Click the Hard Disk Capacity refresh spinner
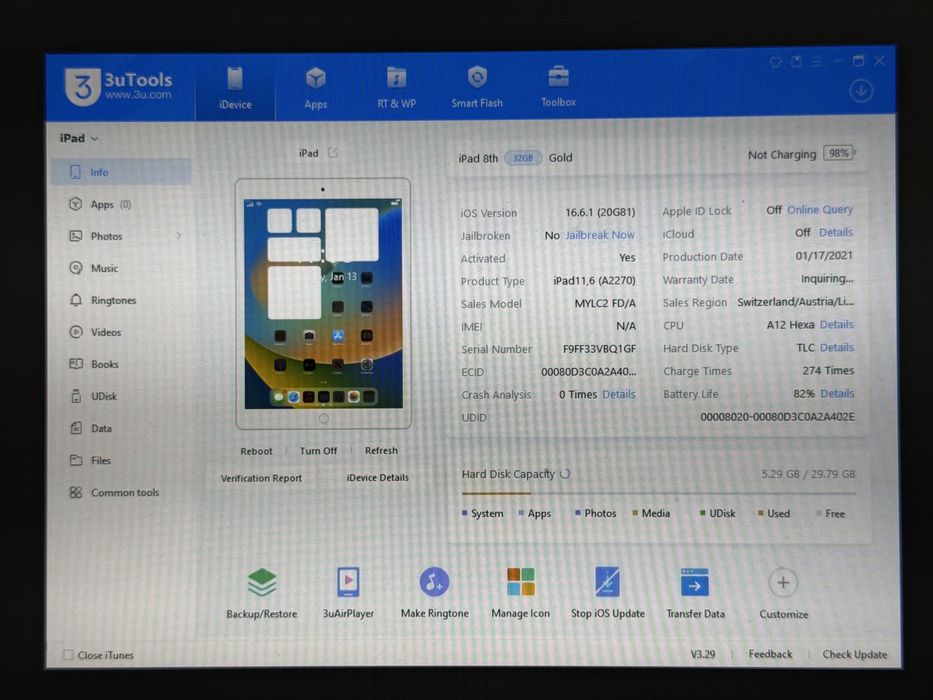This screenshot has height=700, width=933. 565,474
